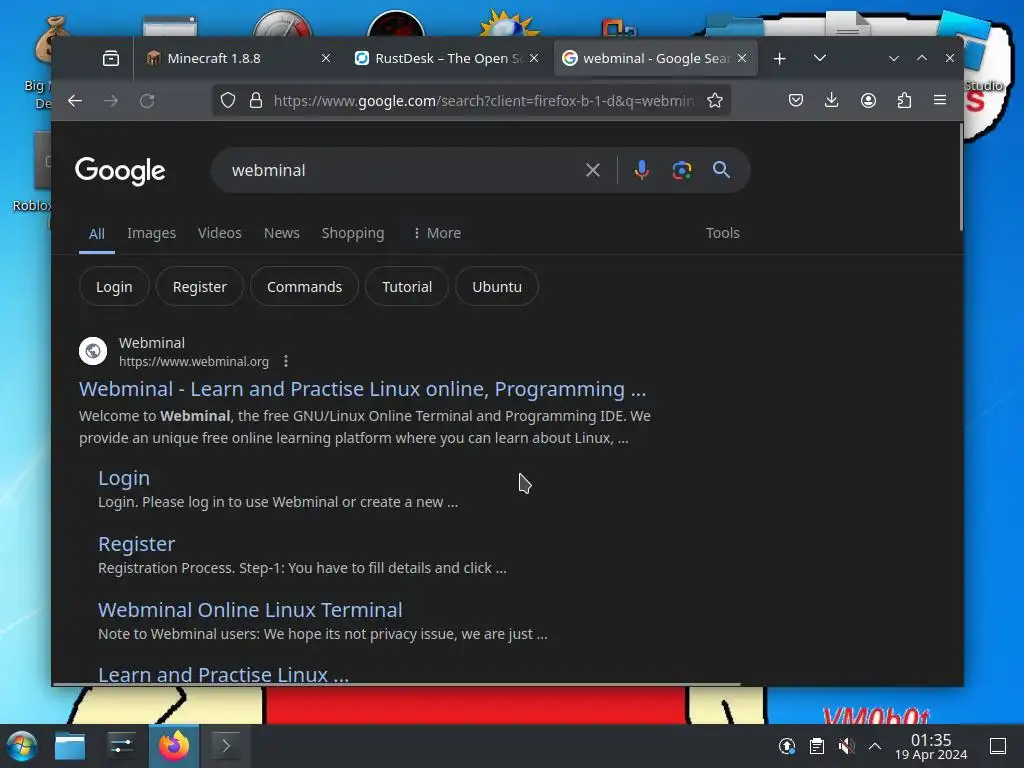Open Firefox account icon
The height and width of the screenshot is (768, 1024).
click(868, 101)
